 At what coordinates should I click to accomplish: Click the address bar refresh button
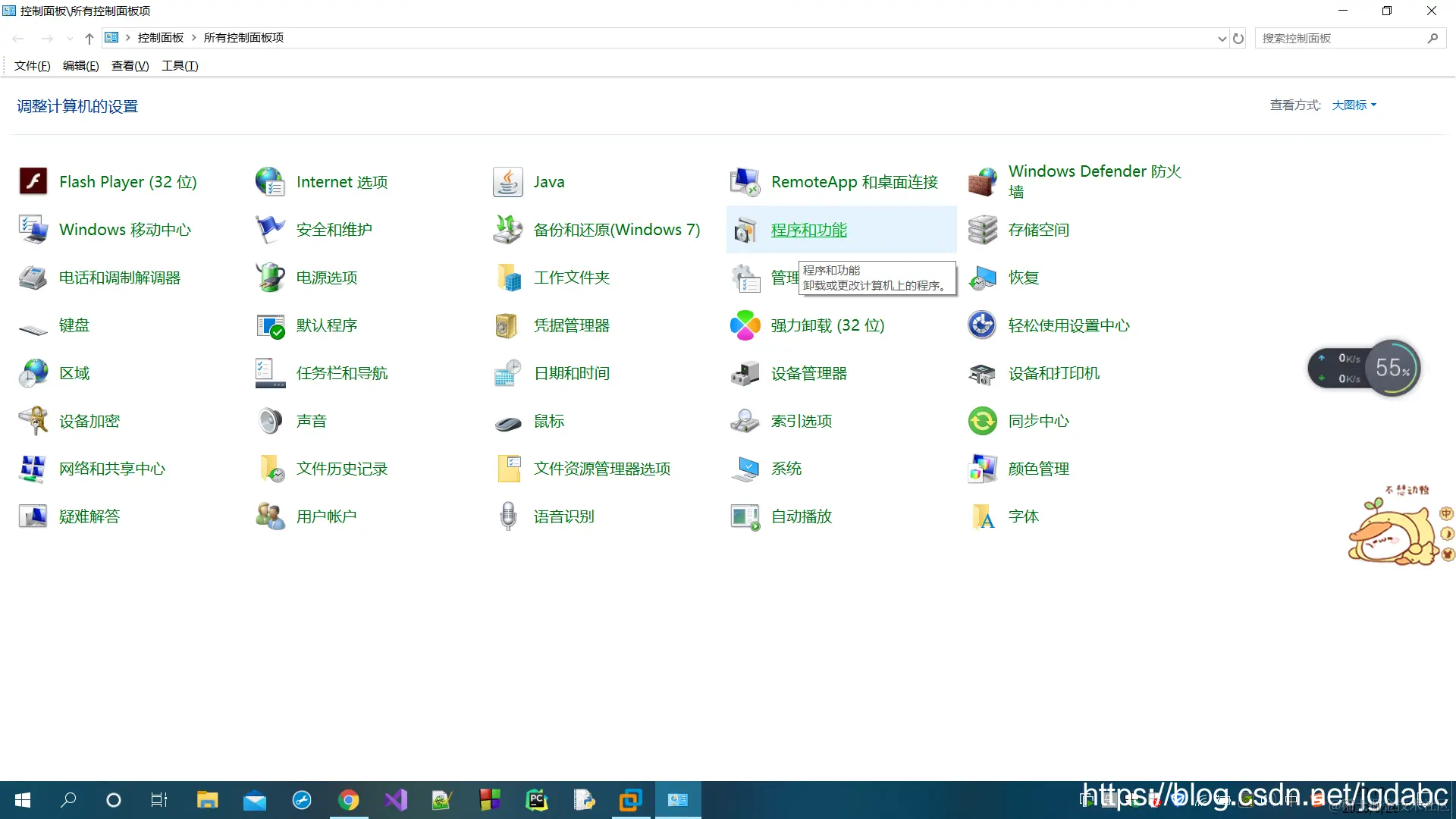click(1238, 39)
